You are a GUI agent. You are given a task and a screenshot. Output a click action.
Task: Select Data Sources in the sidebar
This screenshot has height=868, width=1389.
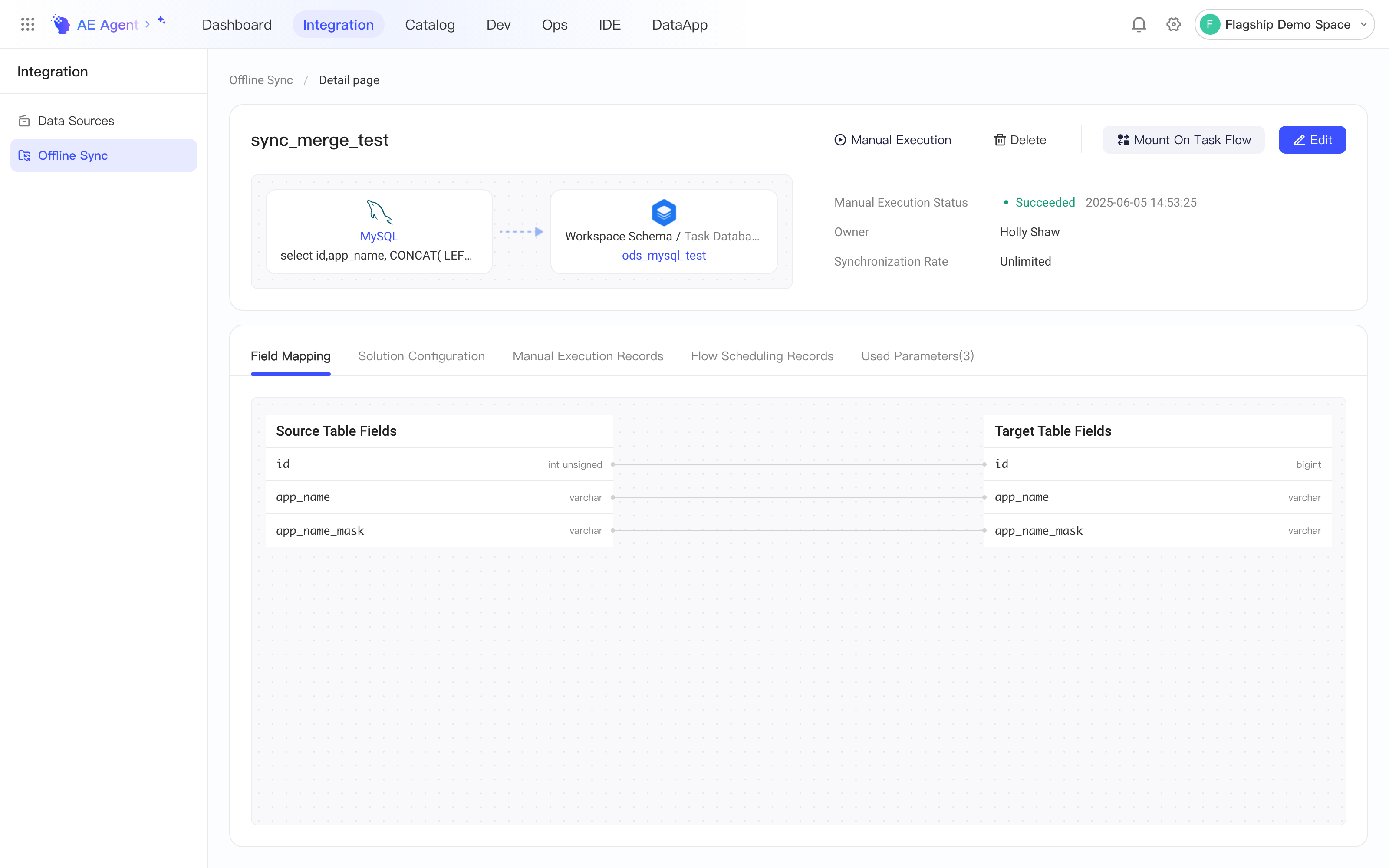103,121
